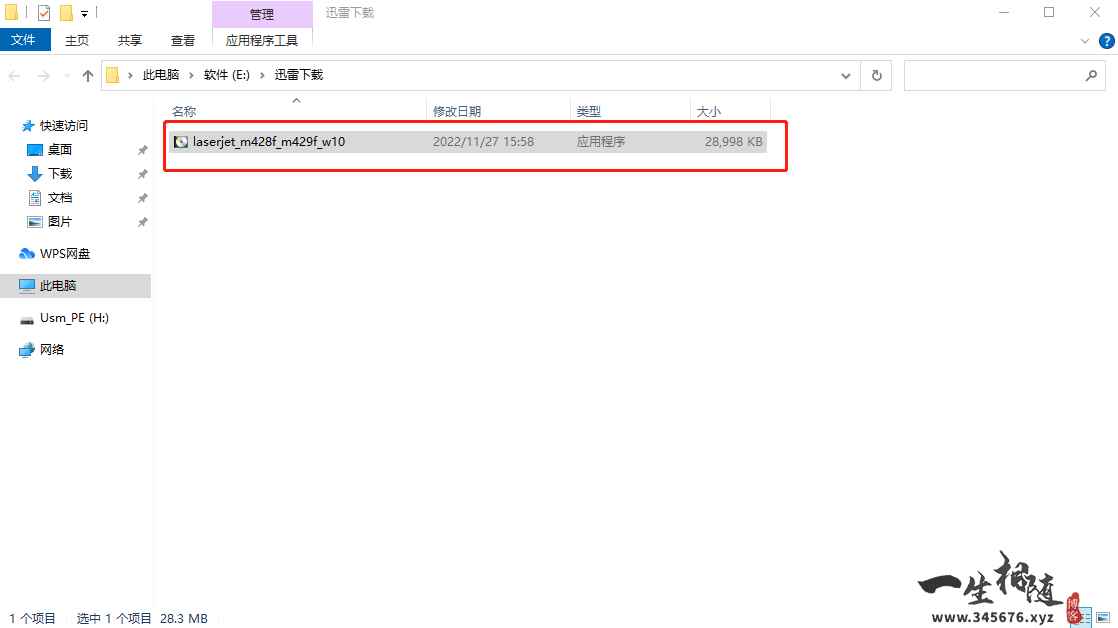The width and height of the screenshot is (1118, 628).
Task: Click the search magnifier icon
Action: [x=1091, y=76]
